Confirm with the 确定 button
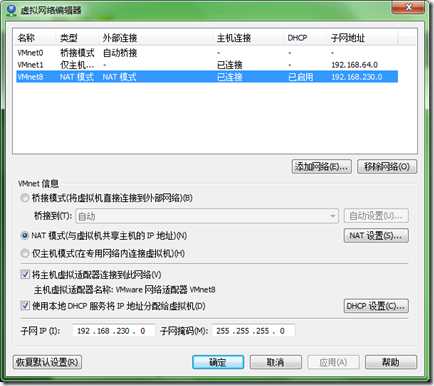Image resolution: width=434 pixels, height=386 pixels. (218, 362)
